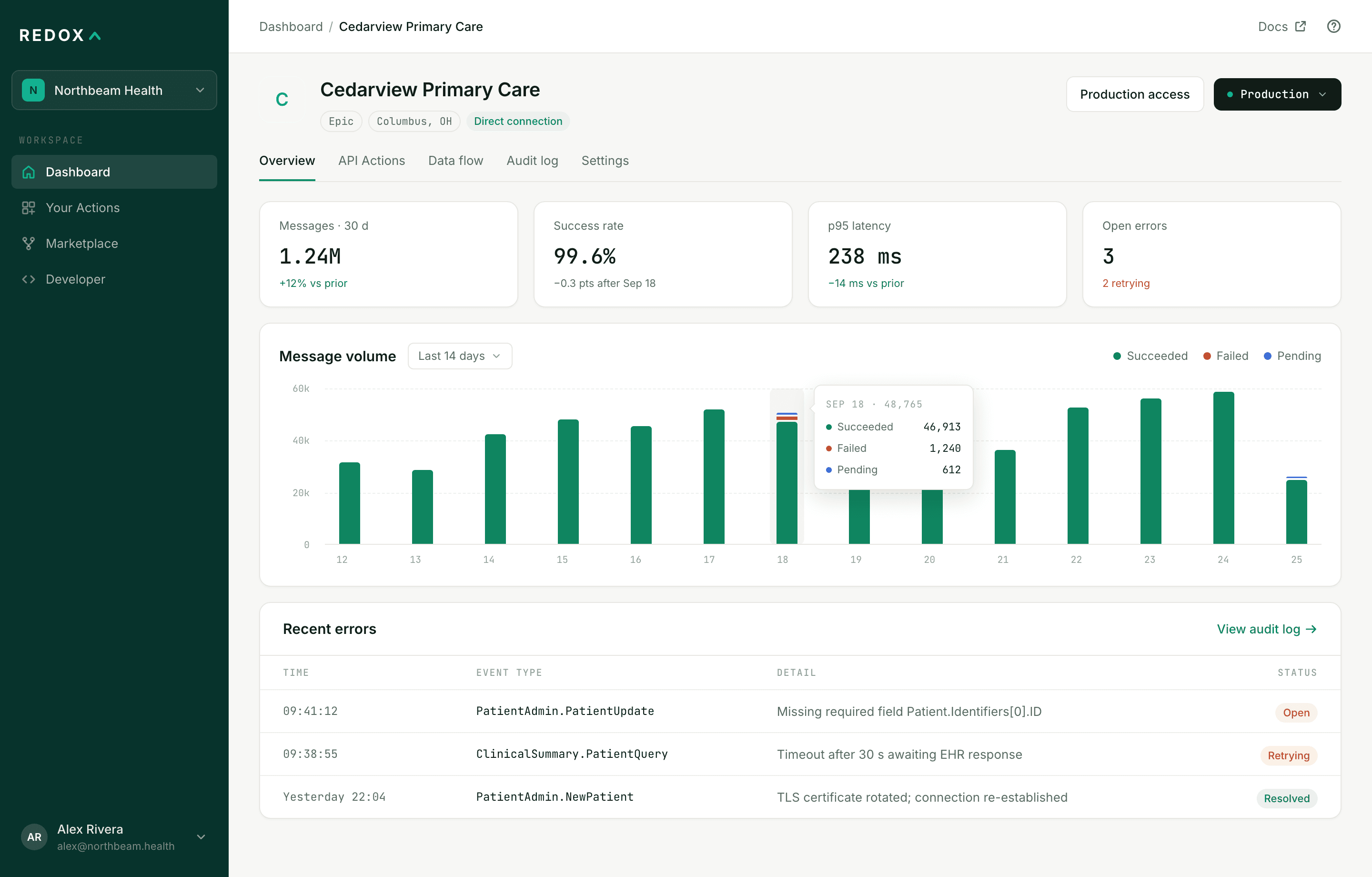Switch to the API Actions tab
Screen dimensions: 1372x877
click(x=372, y=161)
